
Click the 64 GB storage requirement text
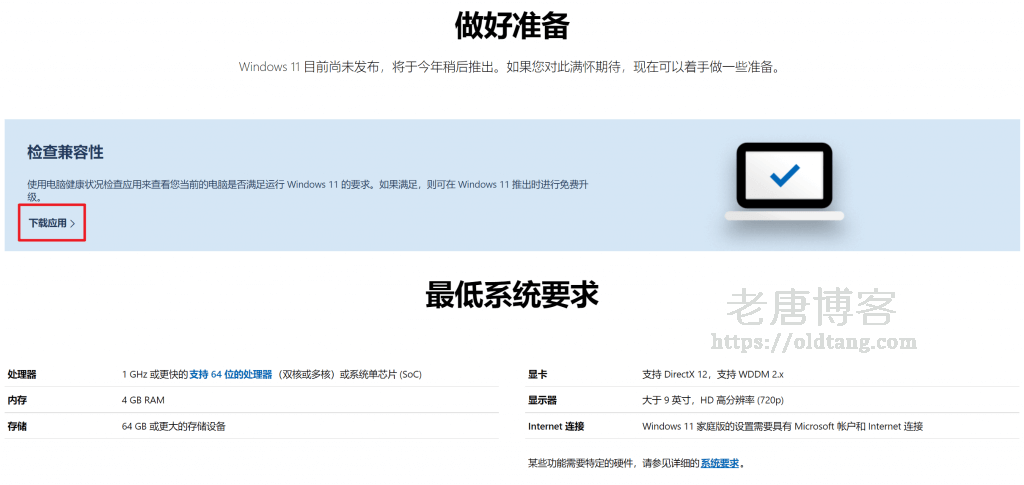click(x=173, y=426)
